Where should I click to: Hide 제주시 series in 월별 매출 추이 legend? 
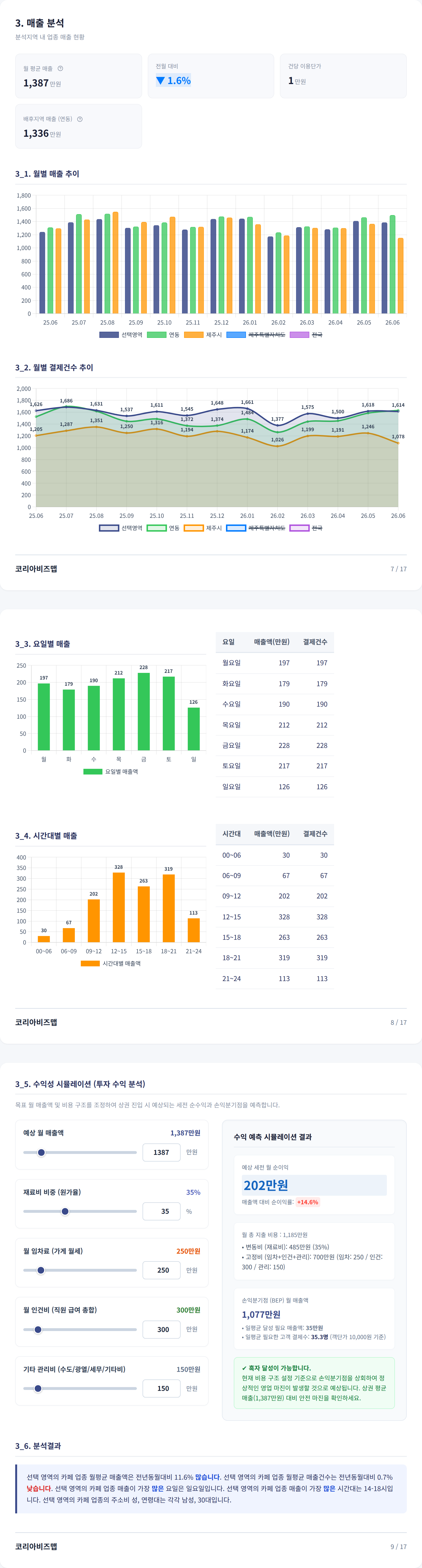point(203,335)
